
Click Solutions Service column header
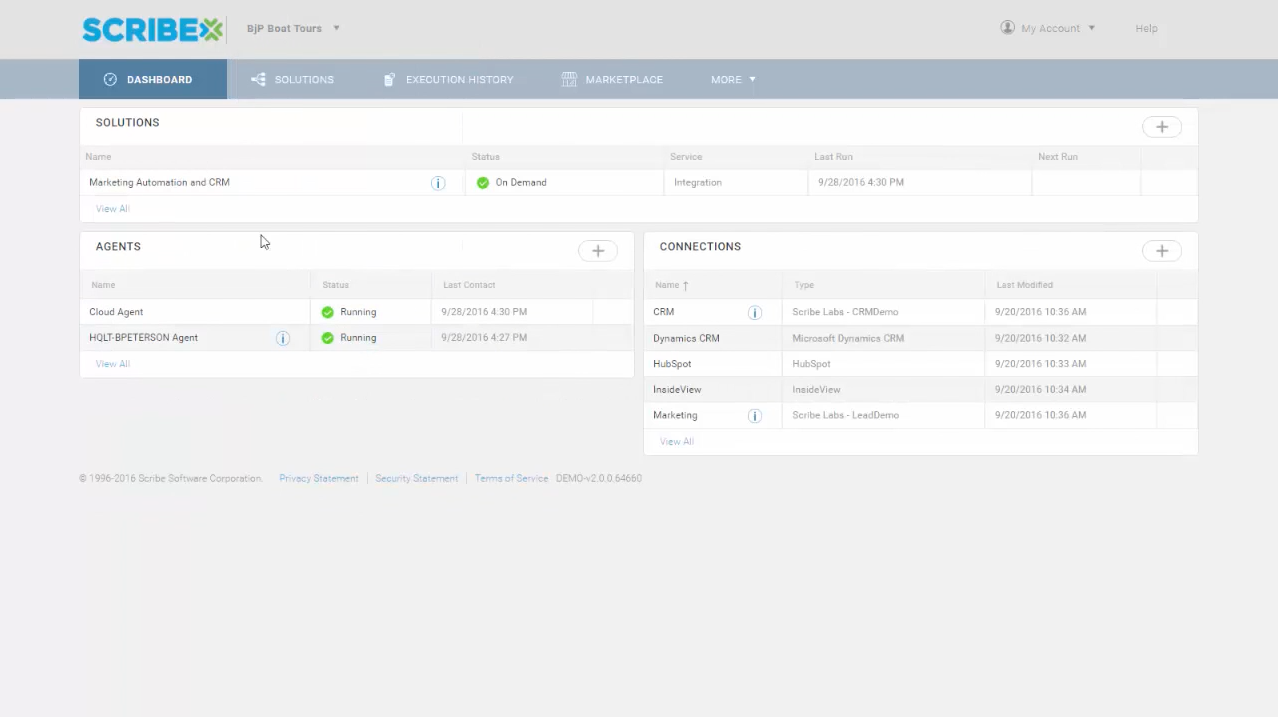pos(686,157)
